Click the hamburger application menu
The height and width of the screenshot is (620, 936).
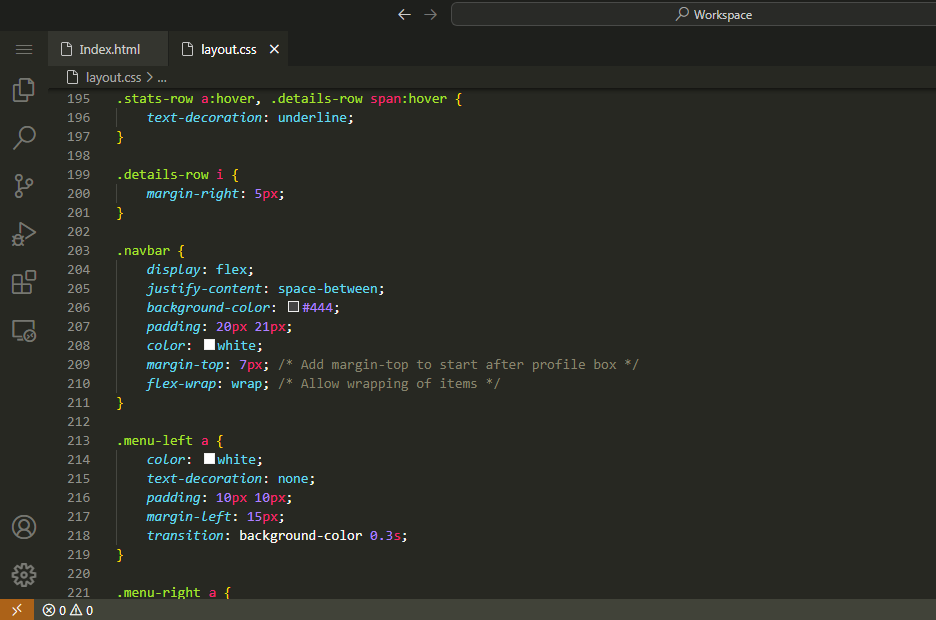click(24, 49)
